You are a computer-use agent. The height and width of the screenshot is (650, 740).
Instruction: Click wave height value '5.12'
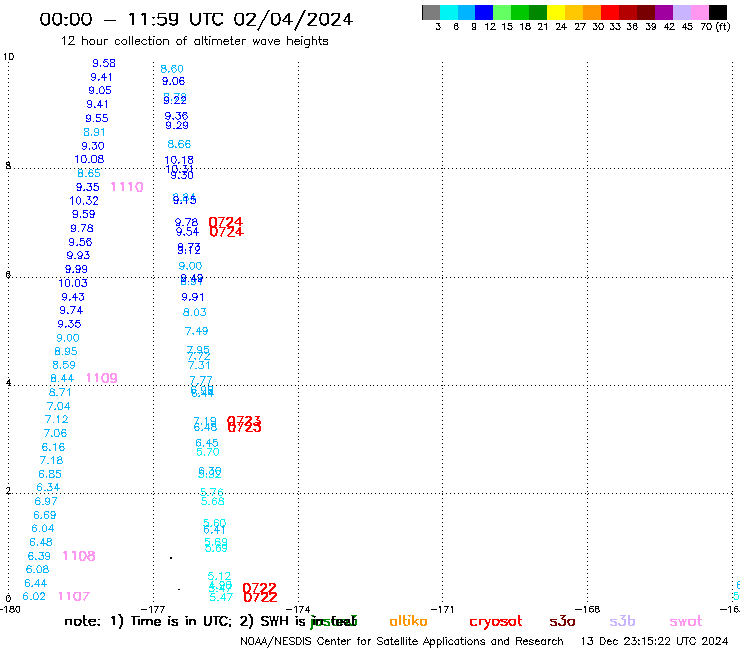point(219,576)
